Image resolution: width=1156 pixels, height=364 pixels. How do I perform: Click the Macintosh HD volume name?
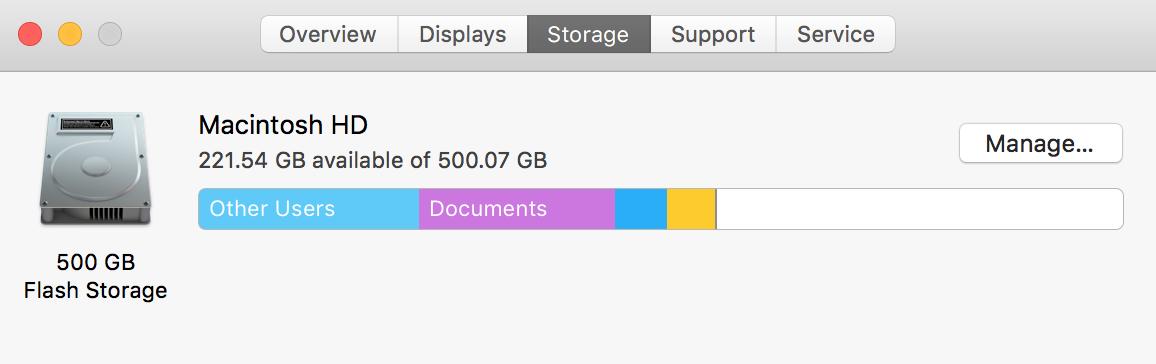point(283,125)
